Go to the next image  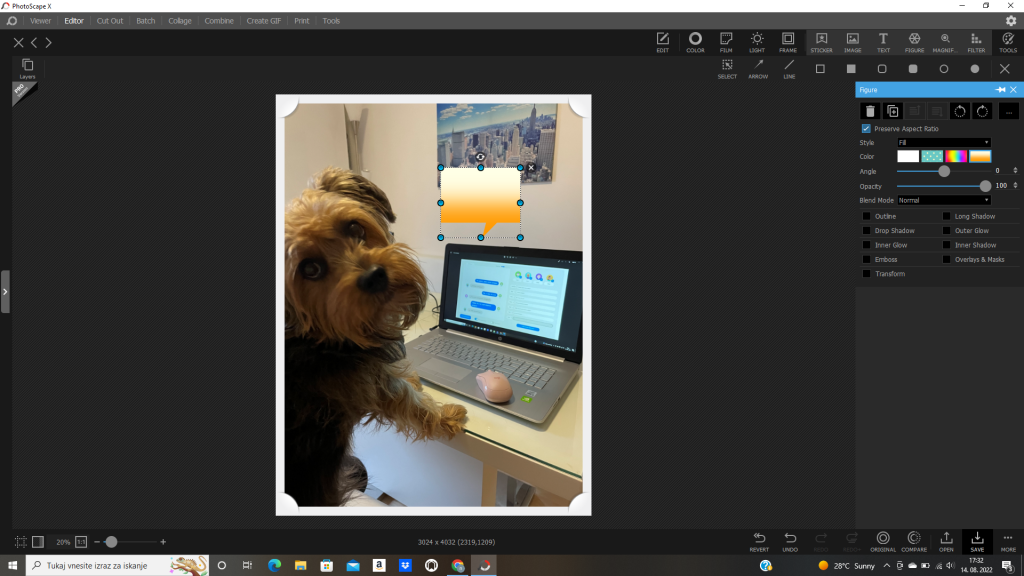tap(48, 42)
